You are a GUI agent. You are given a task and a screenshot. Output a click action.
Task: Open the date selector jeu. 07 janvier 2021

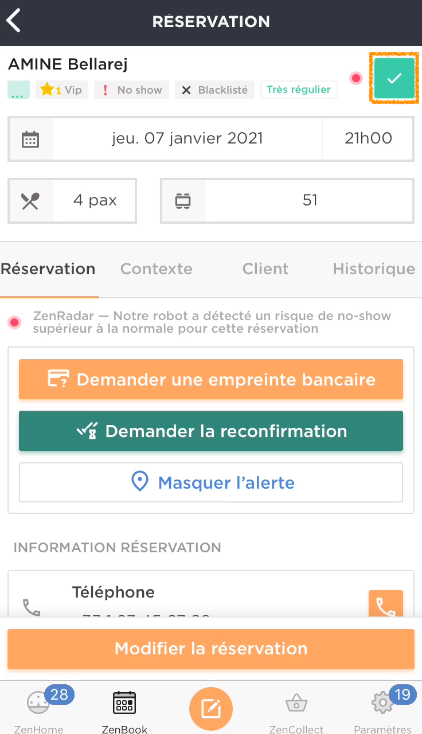pyautogui.click(x=187, y=139)
